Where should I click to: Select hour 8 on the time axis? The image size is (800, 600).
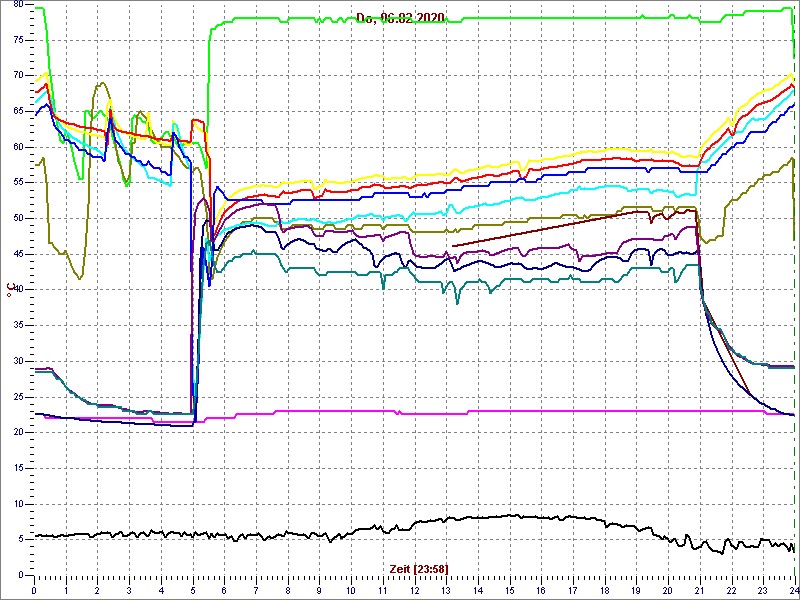pyautogui.click(x=288, y=590)
